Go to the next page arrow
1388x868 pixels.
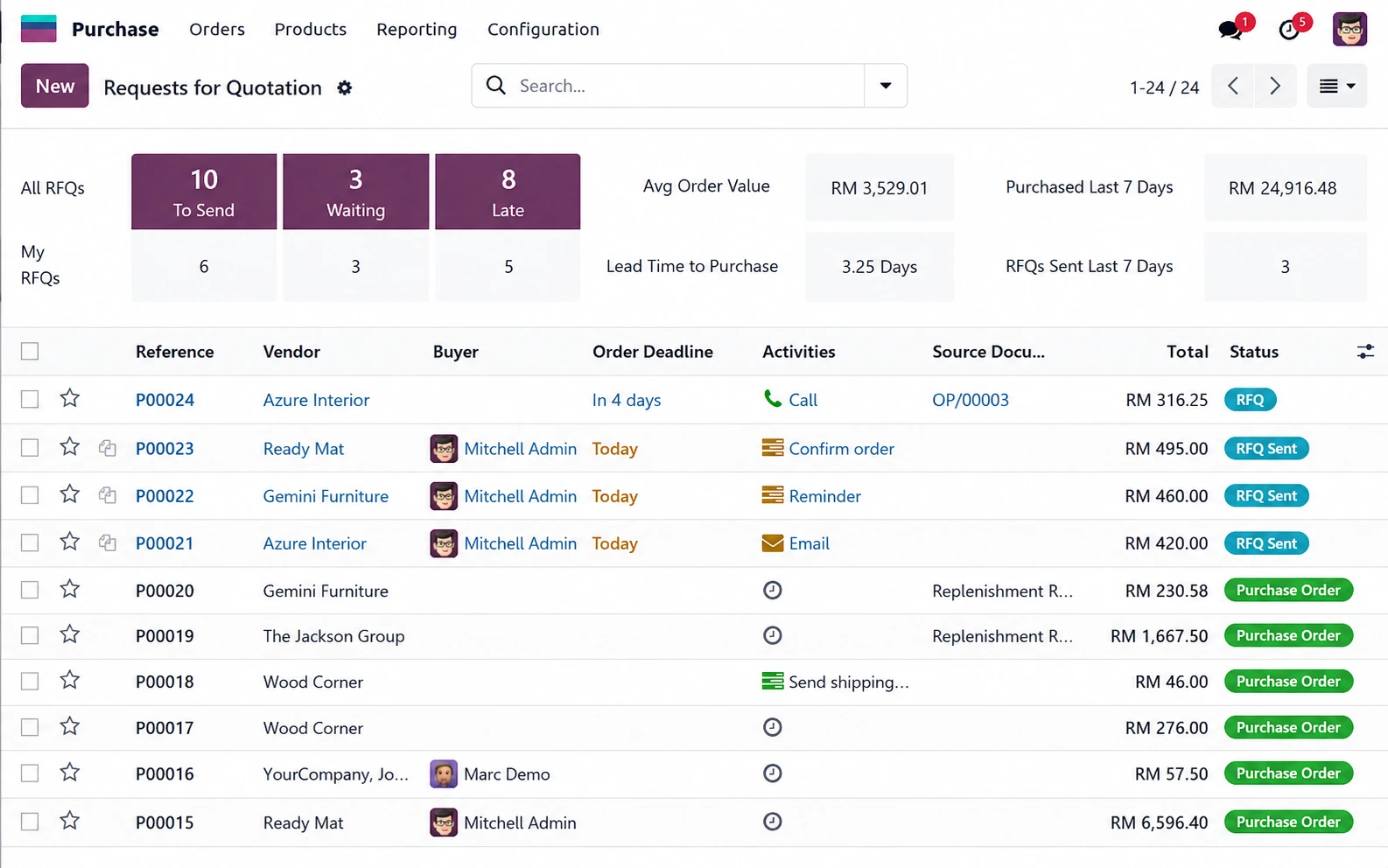pos(1275,86)
